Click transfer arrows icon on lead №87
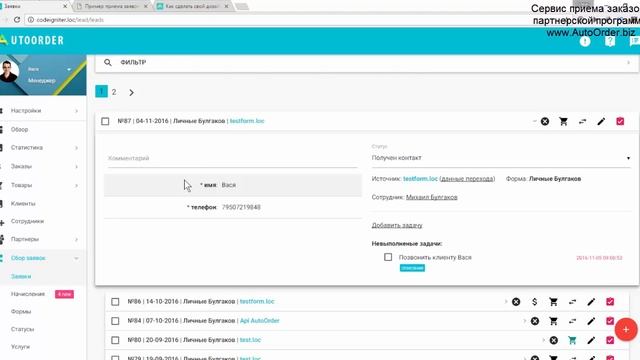640x360 pixels. [x=582, y=122]
